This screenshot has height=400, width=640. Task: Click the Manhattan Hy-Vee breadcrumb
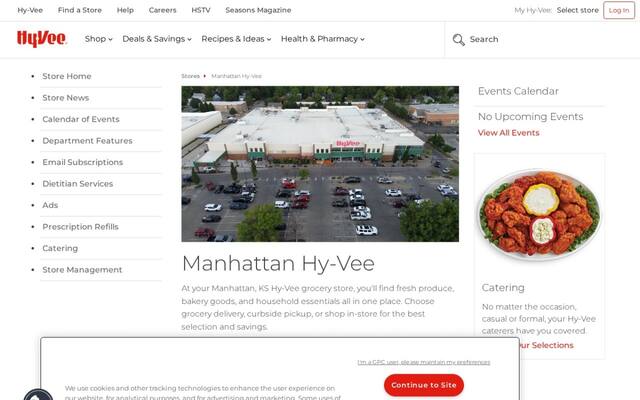(x=236, y=76)
